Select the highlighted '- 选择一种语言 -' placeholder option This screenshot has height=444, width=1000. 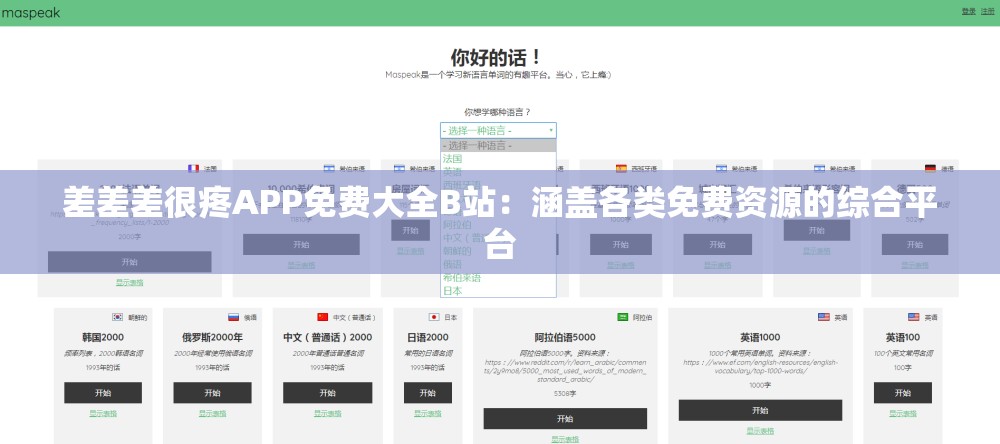point(498,145)
